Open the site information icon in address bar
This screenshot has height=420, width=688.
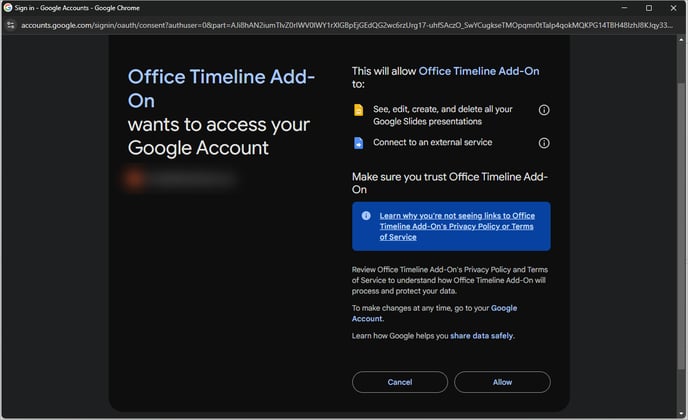pyautogui.click(x=11, y=25)
